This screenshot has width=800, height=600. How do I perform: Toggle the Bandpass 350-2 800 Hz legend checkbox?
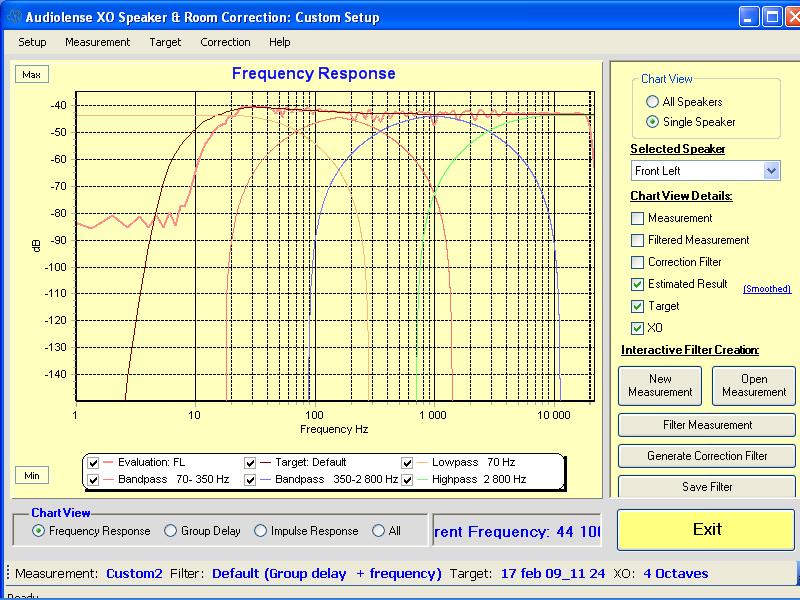250,480
